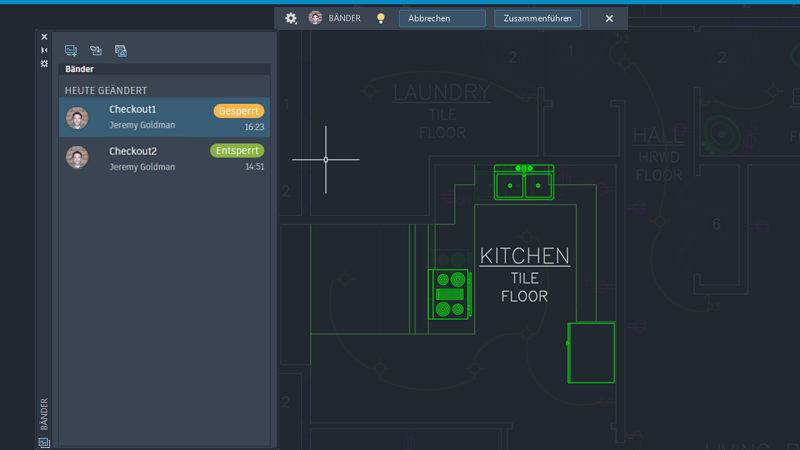
Task: Click the 14:51 timestamp on Checkout2
Action: [x=255, y=166]
